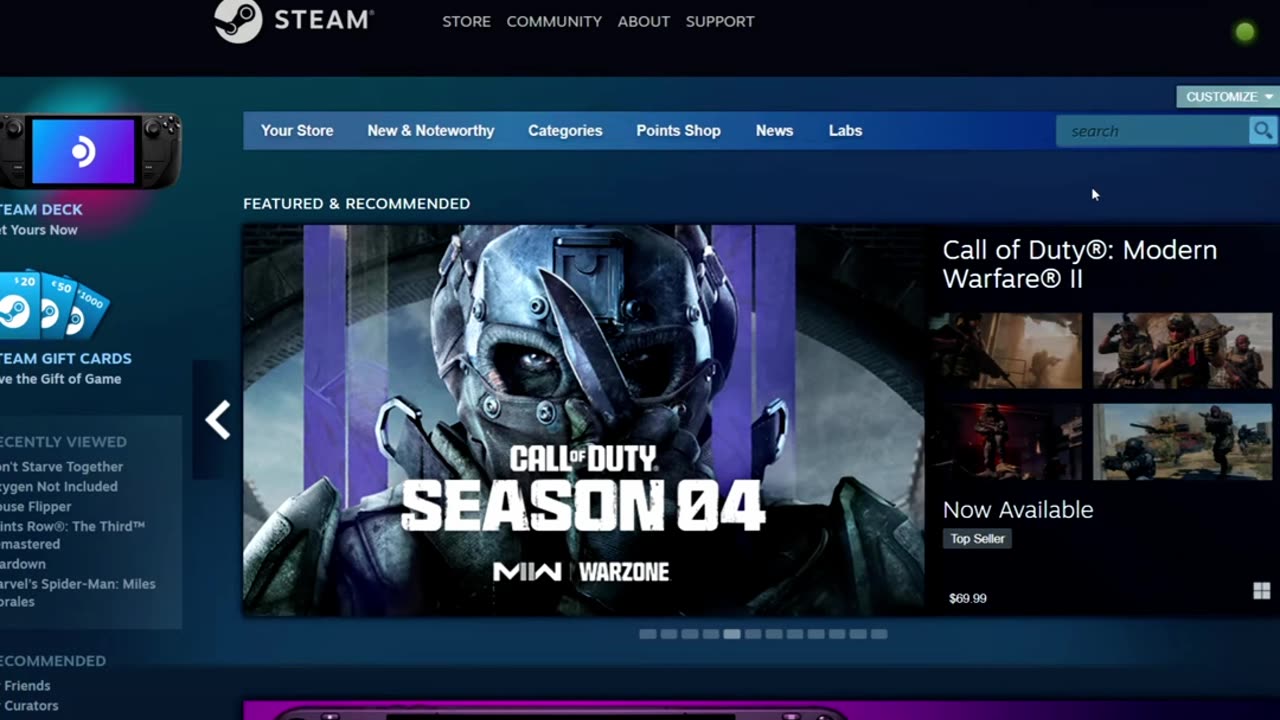Open Marvel's Spider-Man: Miles Morales link
The width and height of the screenshot is (1280, 720).
tap(77, 593)
